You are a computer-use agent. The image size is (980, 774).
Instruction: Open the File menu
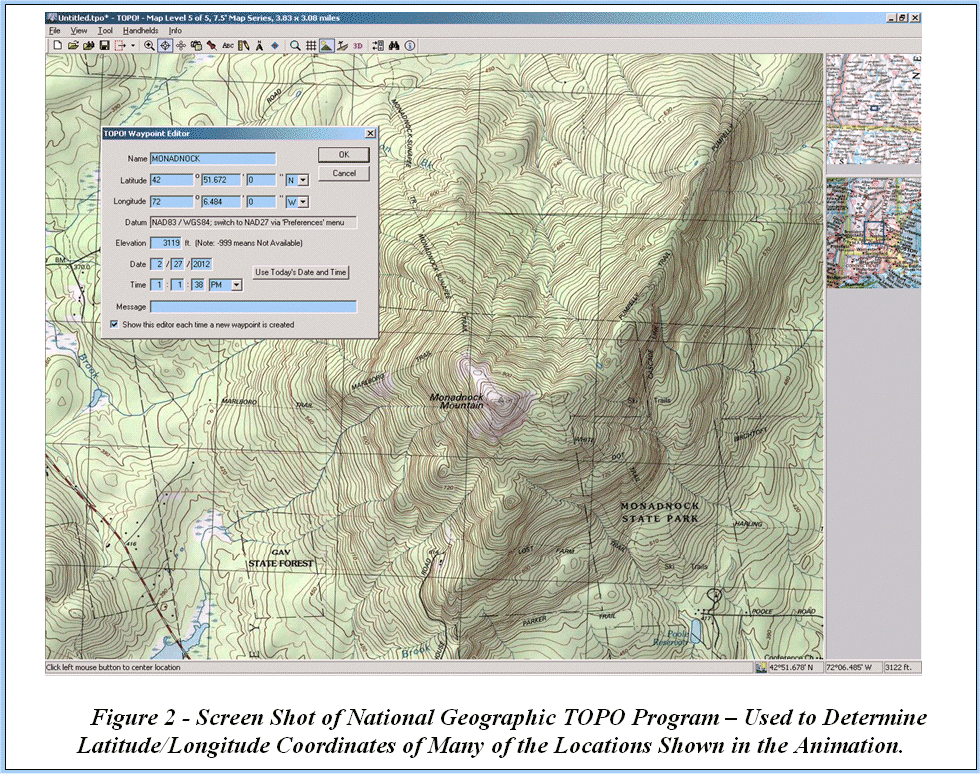[x=54, y=30]
